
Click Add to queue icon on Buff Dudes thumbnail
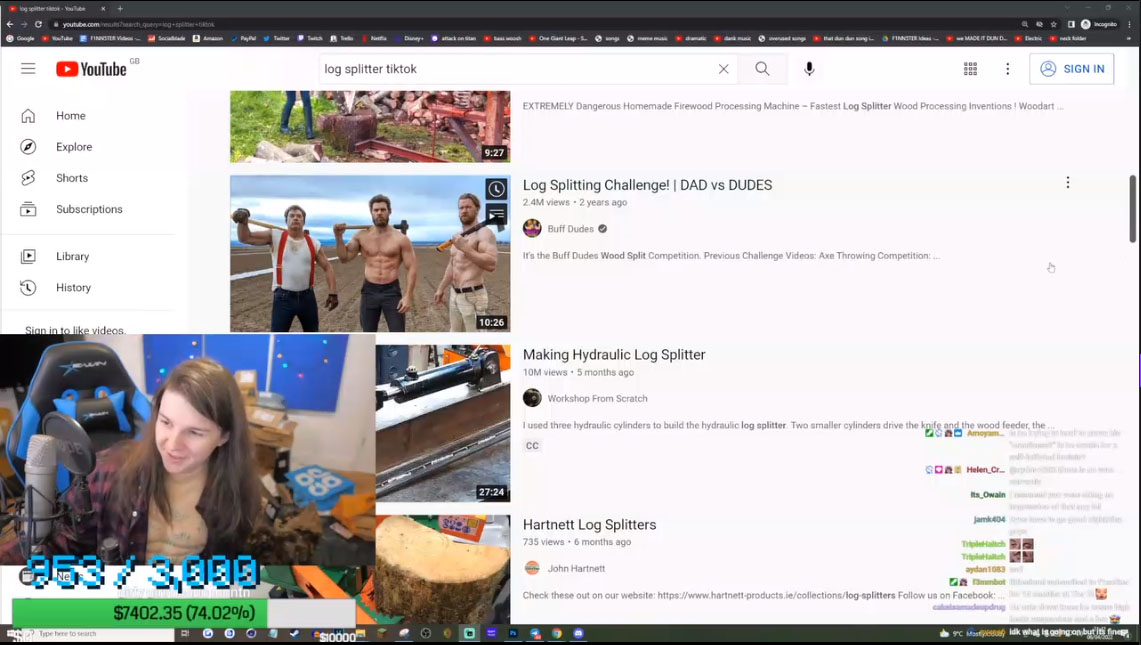pyautogui.click(x=496, y=214)
